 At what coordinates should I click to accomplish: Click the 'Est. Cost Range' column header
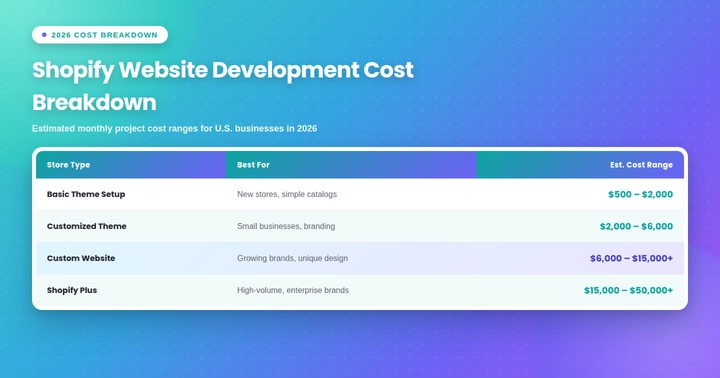pyautogui.click(x=580, y=165)
